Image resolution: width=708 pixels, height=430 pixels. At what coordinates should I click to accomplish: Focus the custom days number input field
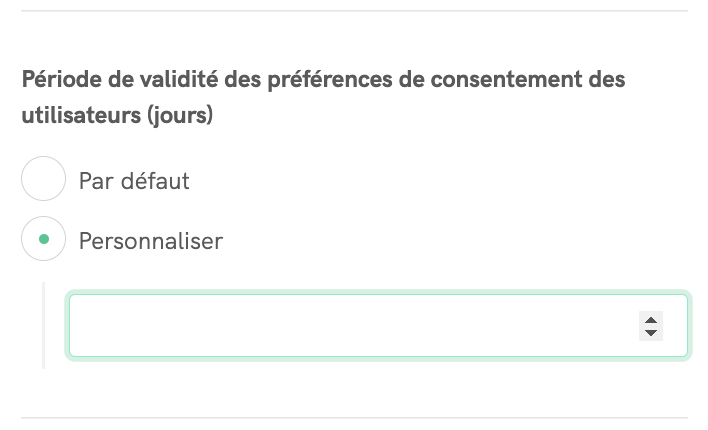(350, 326)
